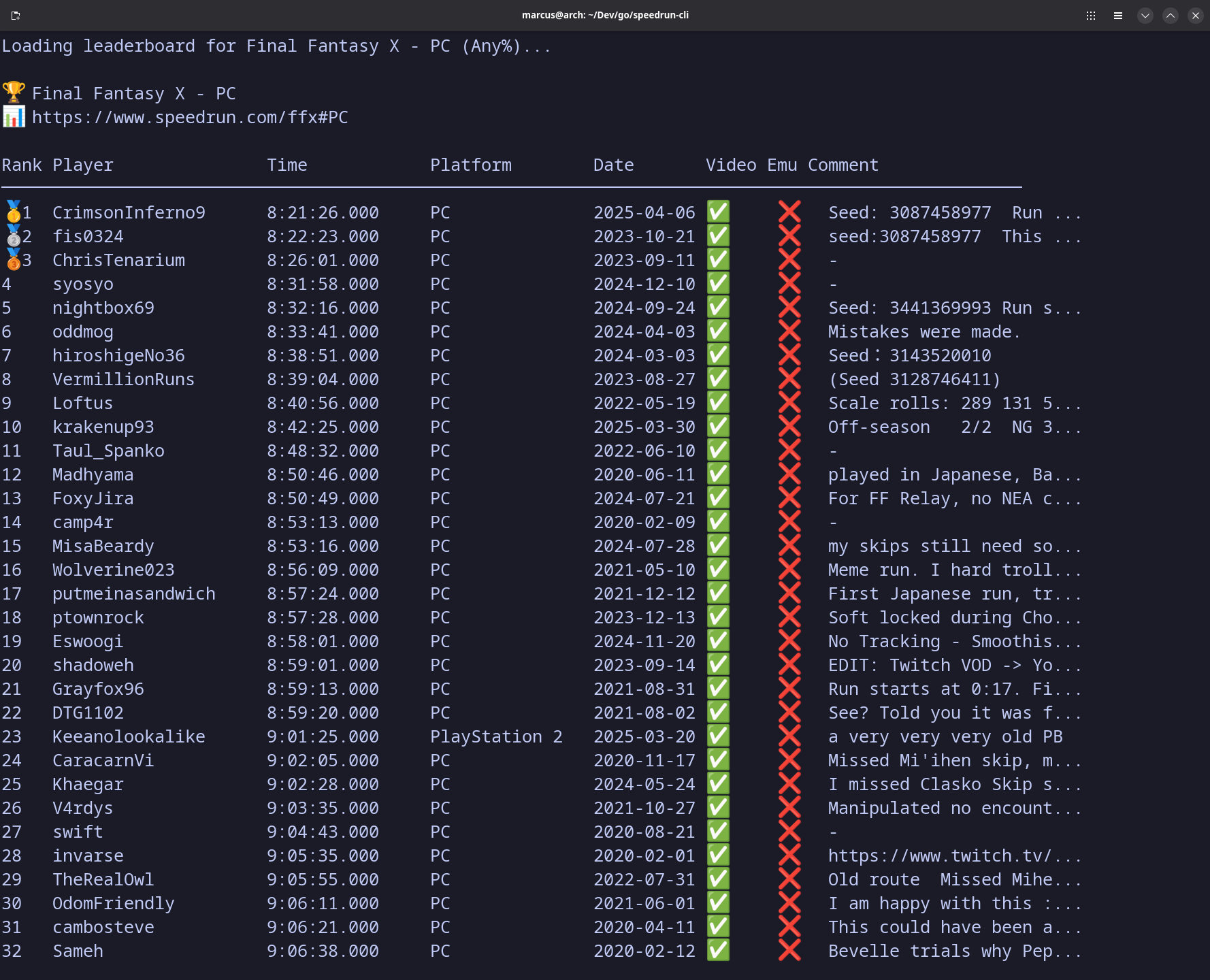Click the green video checkmark for swift
This screenshot has width=1210, height=980.
click(x=718, y=831)
